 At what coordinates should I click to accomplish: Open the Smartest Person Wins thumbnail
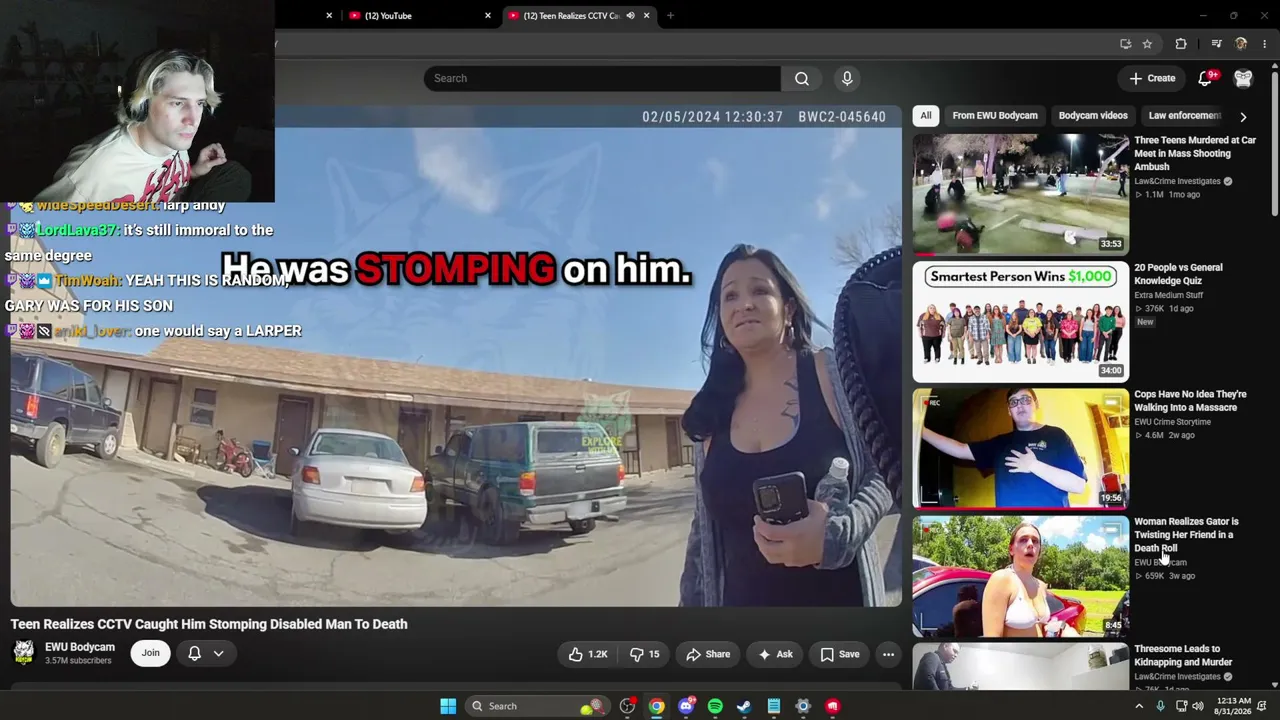[1020, 322]
